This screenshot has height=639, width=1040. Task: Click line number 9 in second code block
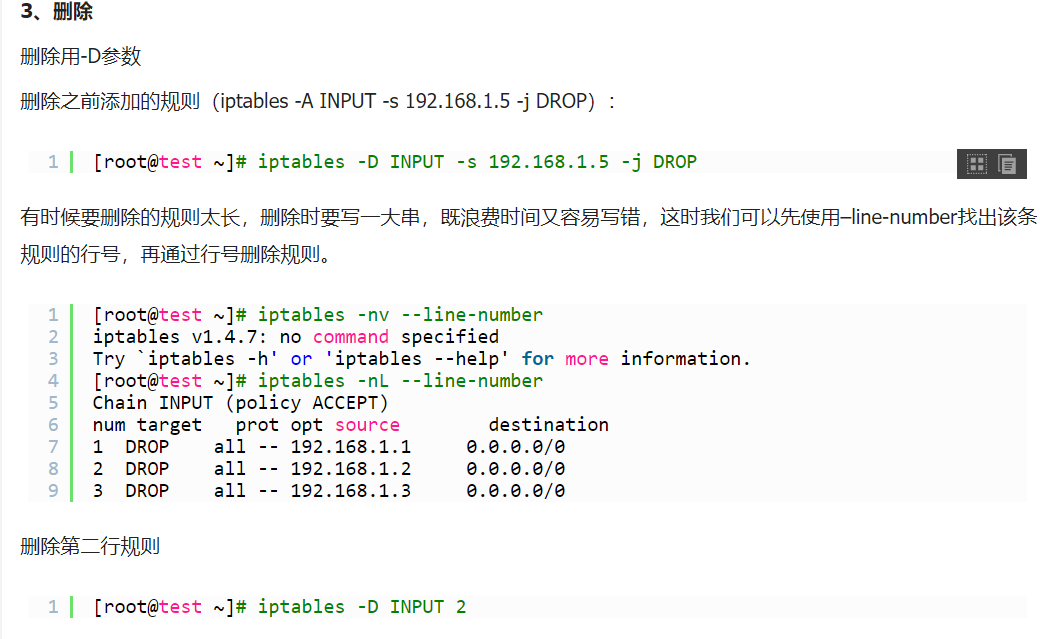coord(52,491)
